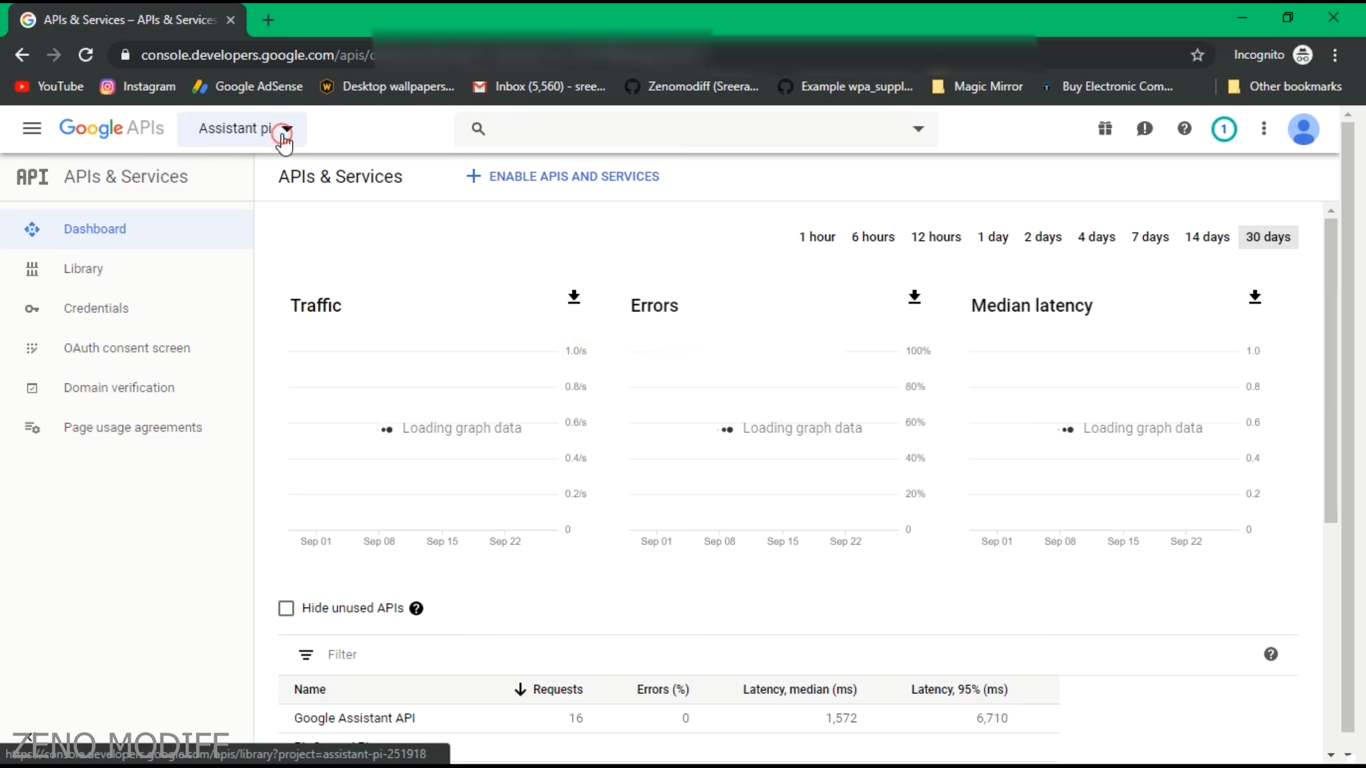Click the search magnifier icon

click(x=478, y=128)
